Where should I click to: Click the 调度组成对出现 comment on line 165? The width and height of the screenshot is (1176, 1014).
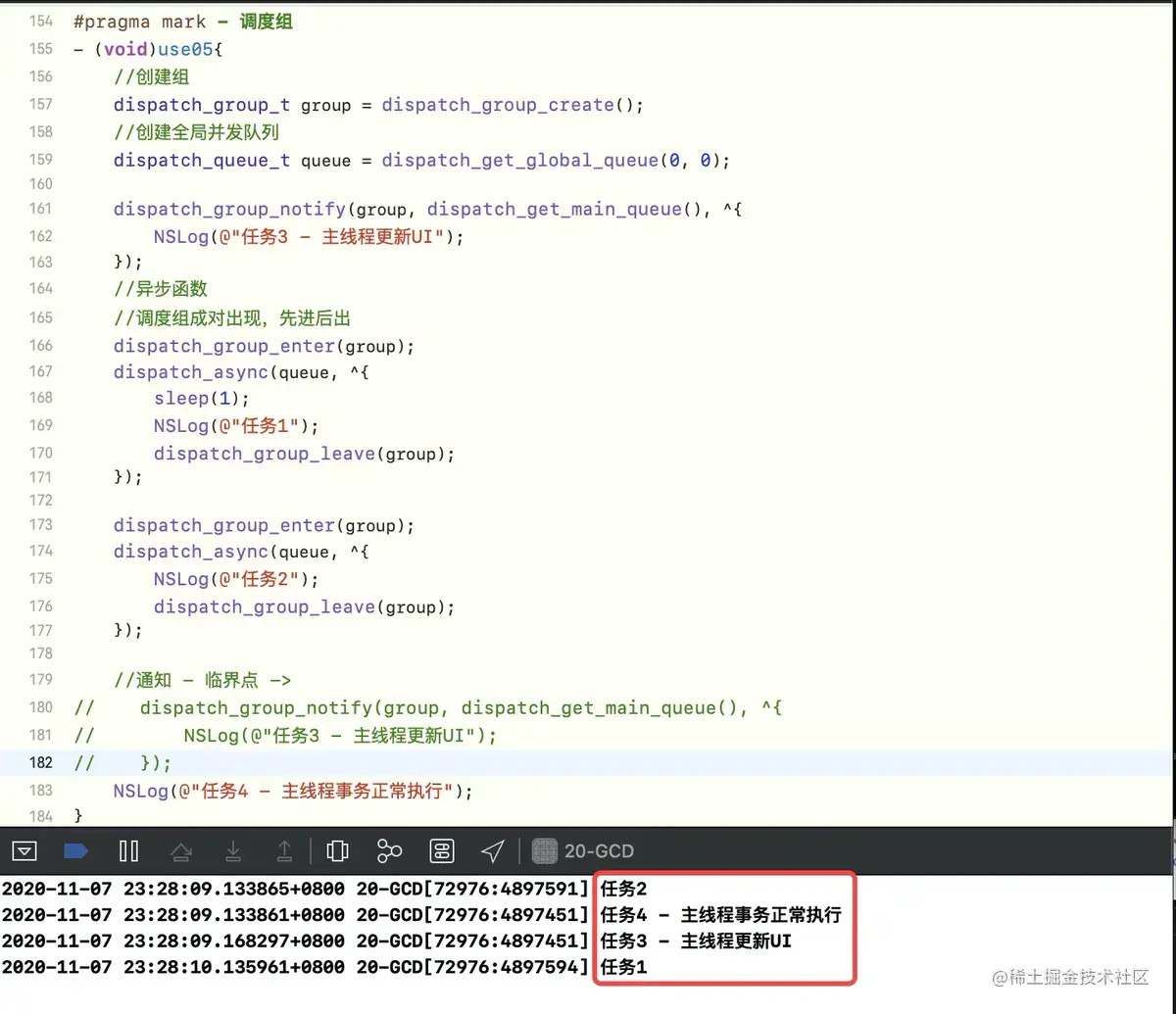232,317
